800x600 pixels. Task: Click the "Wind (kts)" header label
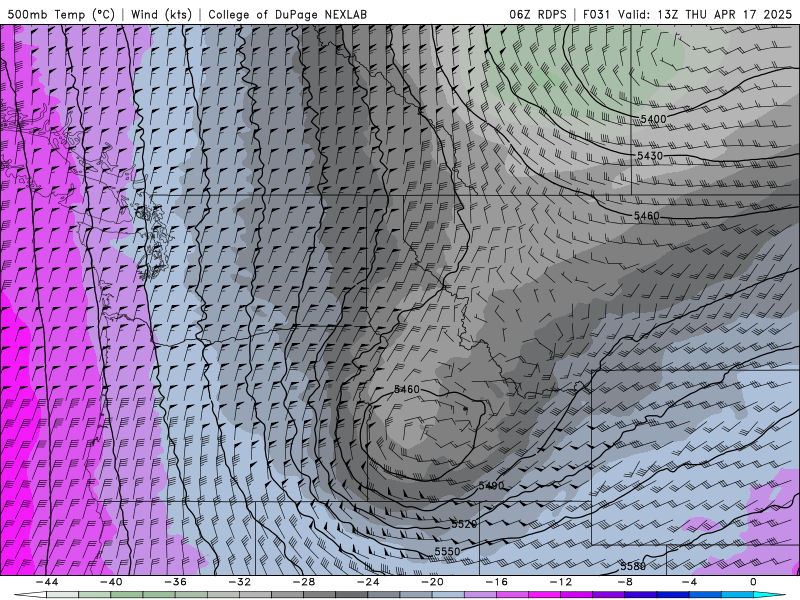(161, 14)
